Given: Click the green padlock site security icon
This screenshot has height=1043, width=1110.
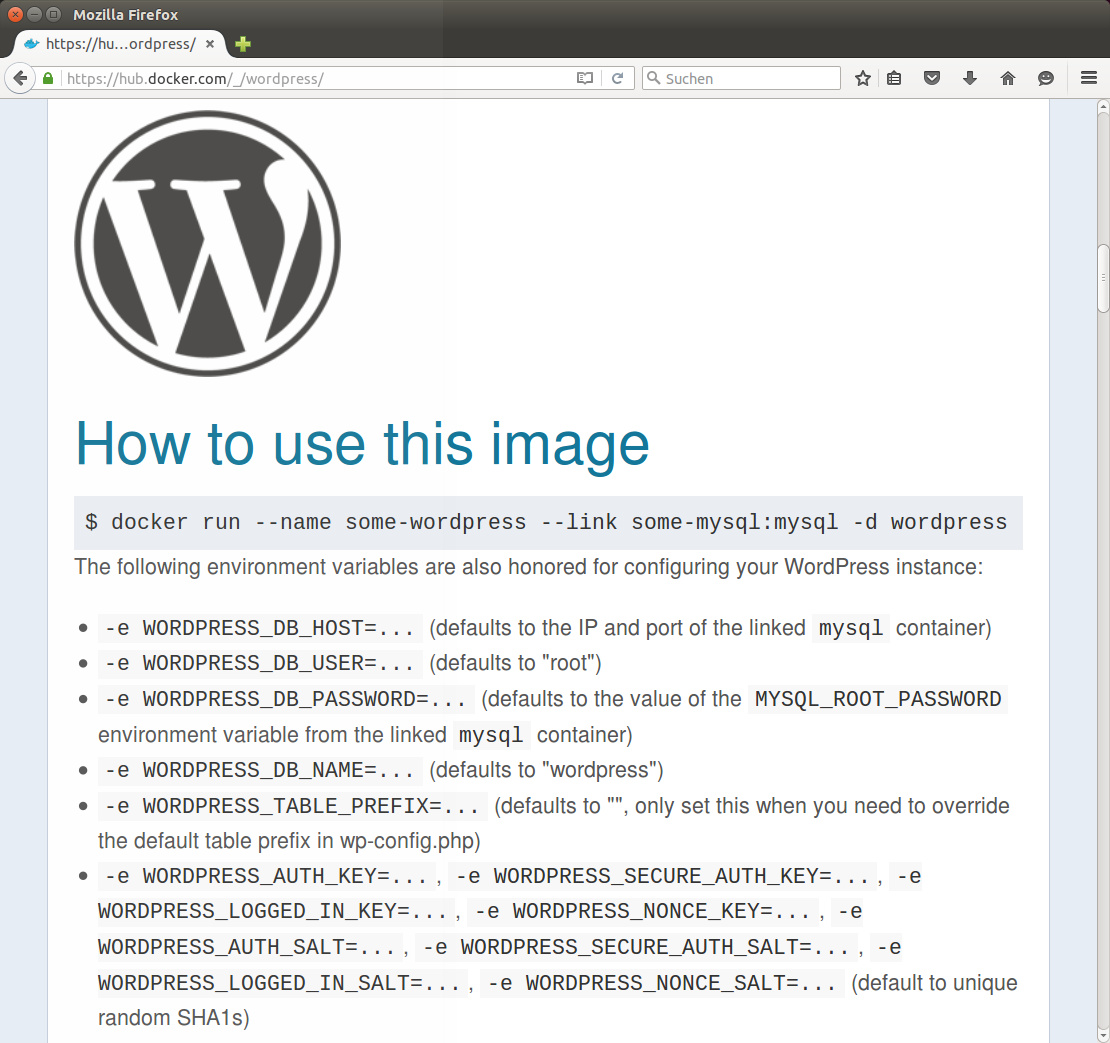Looking at the screenshot, I should point(47,78).
